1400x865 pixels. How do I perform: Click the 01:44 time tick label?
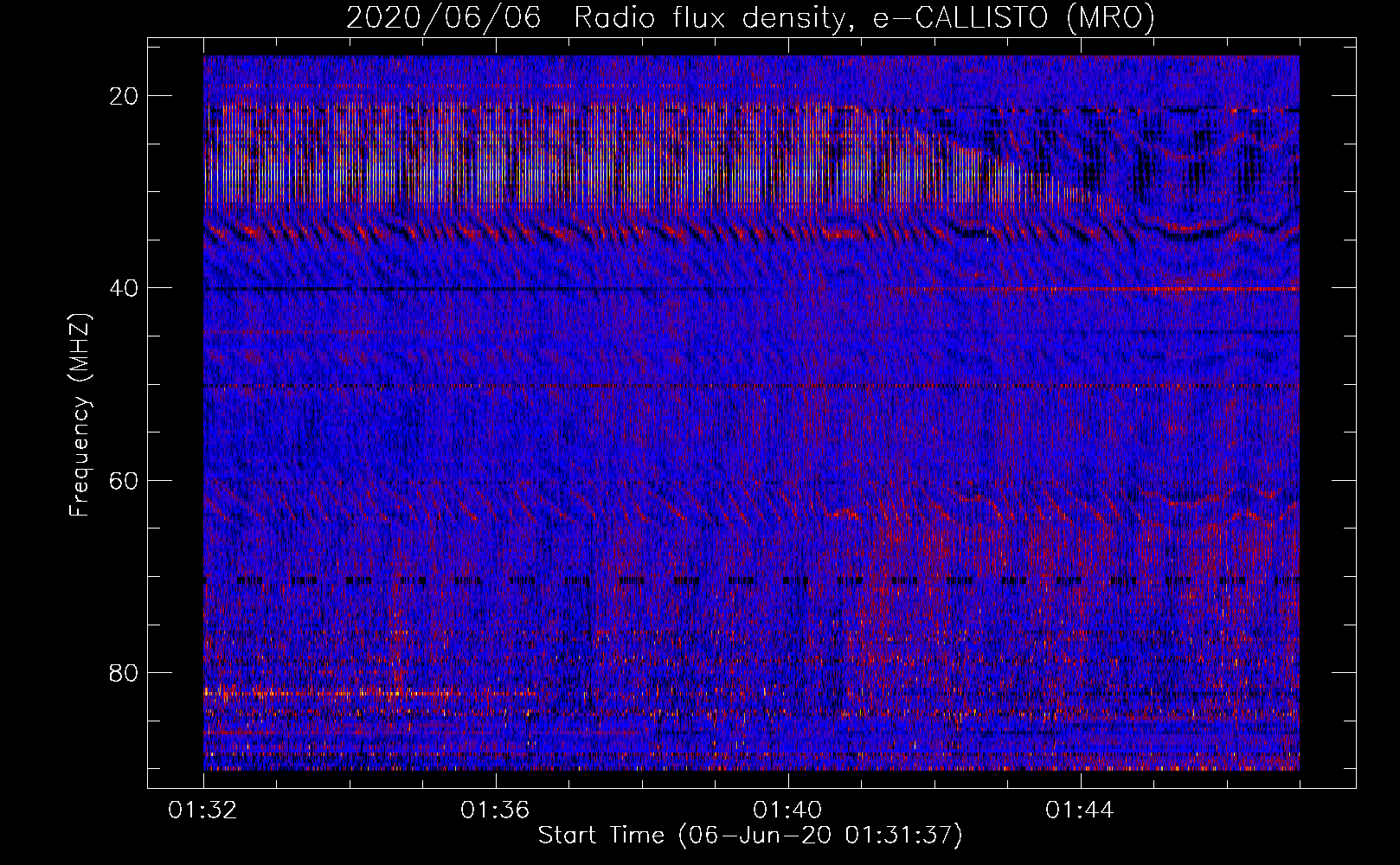pyautogui.click(x=1080, y=811)
